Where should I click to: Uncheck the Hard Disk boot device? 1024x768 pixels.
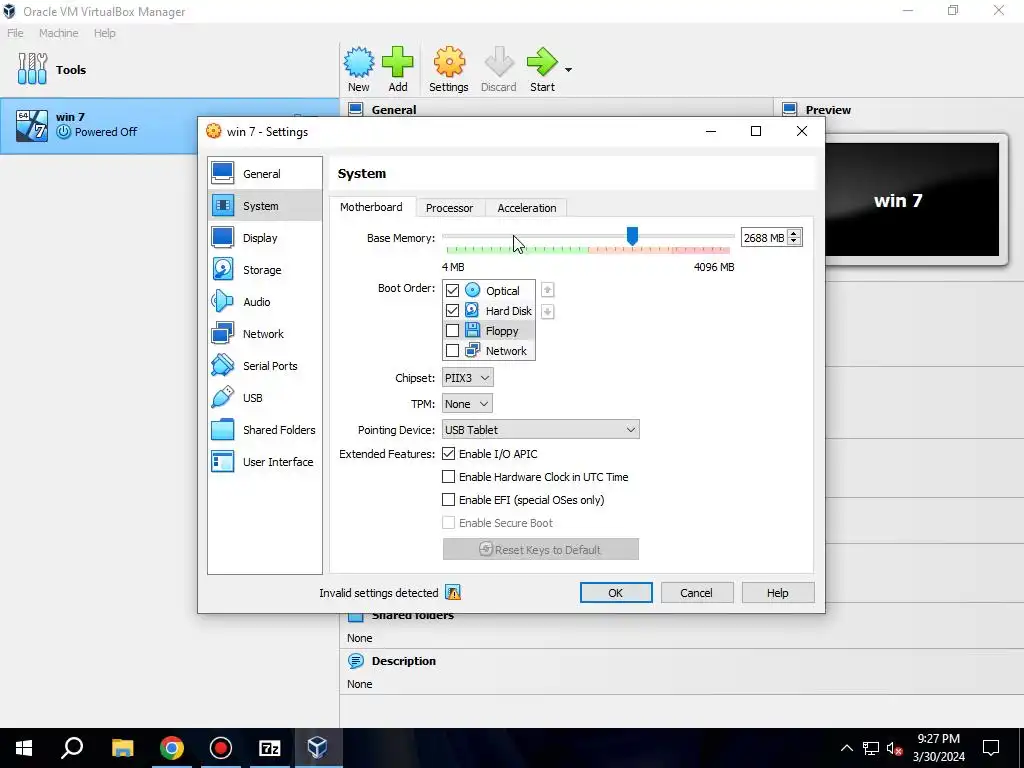point(452,310)
